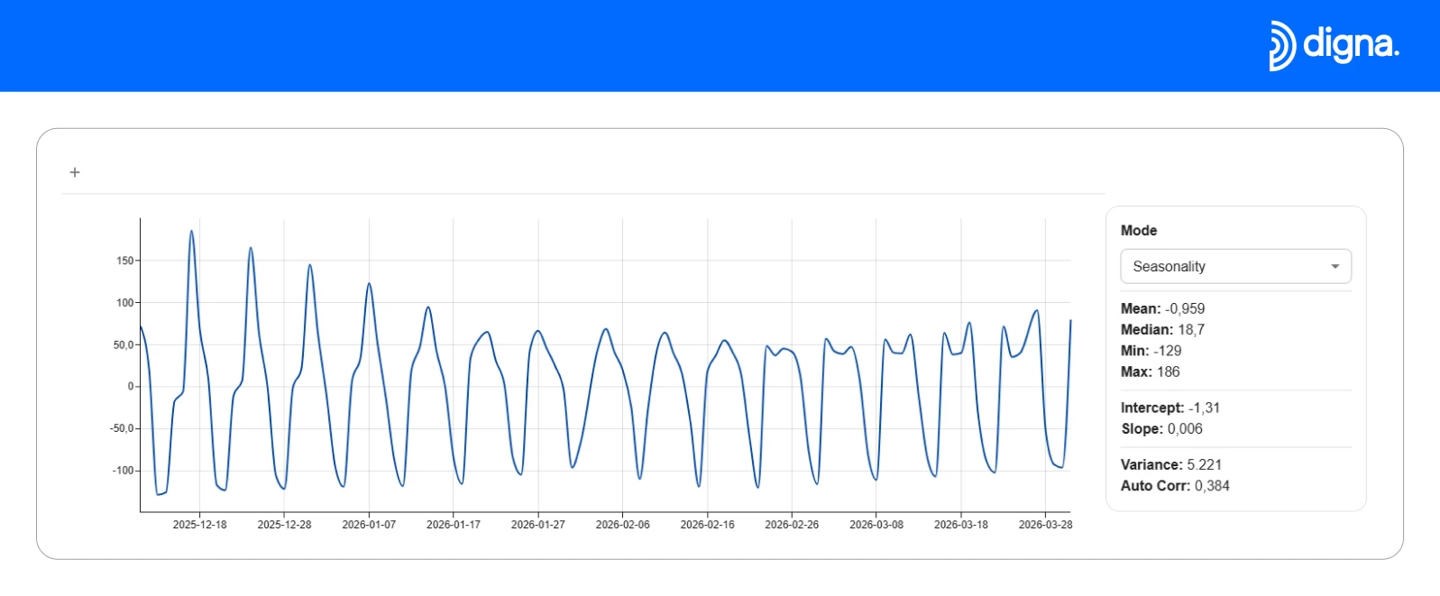
Task: Click the tallest peak of the chart line
Action: (x=191, y=232)
